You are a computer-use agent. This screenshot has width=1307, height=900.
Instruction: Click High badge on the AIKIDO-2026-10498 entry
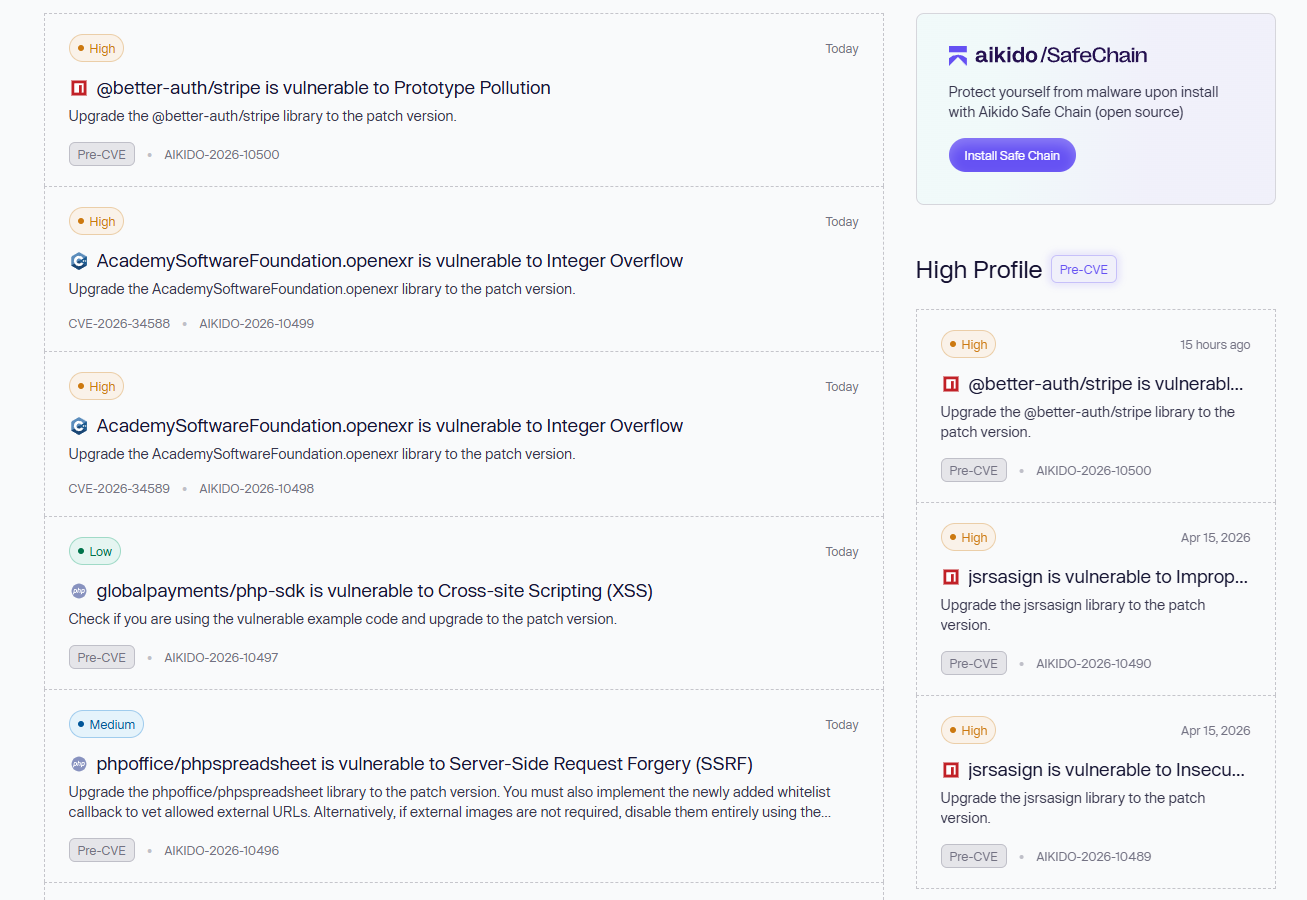pyautogui.click(x=96, y=386)
